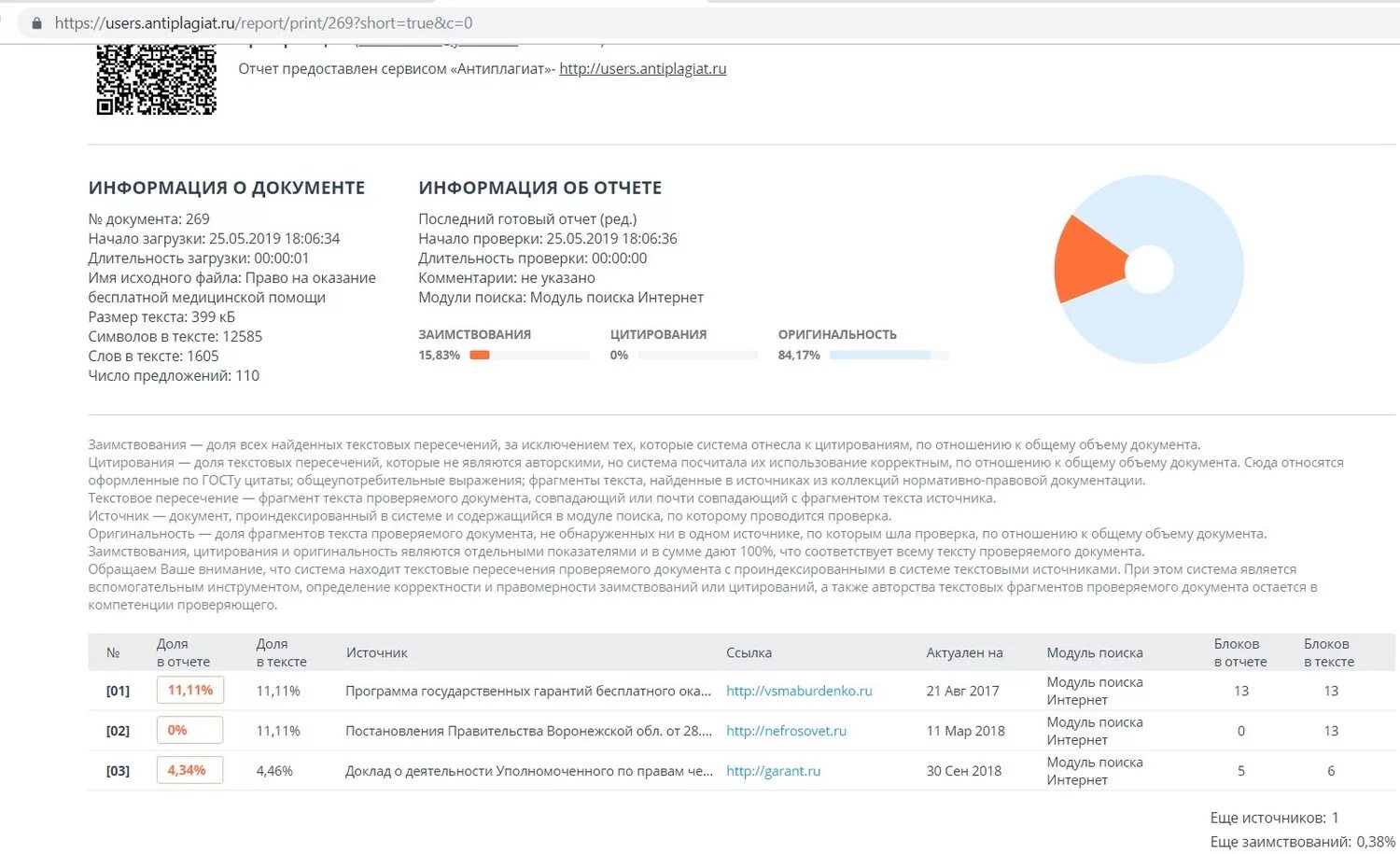The height and width of the screenshot is (854, 1400).
Task: Click blocks-in-report value 5 in row 03
Action: 1241,772
